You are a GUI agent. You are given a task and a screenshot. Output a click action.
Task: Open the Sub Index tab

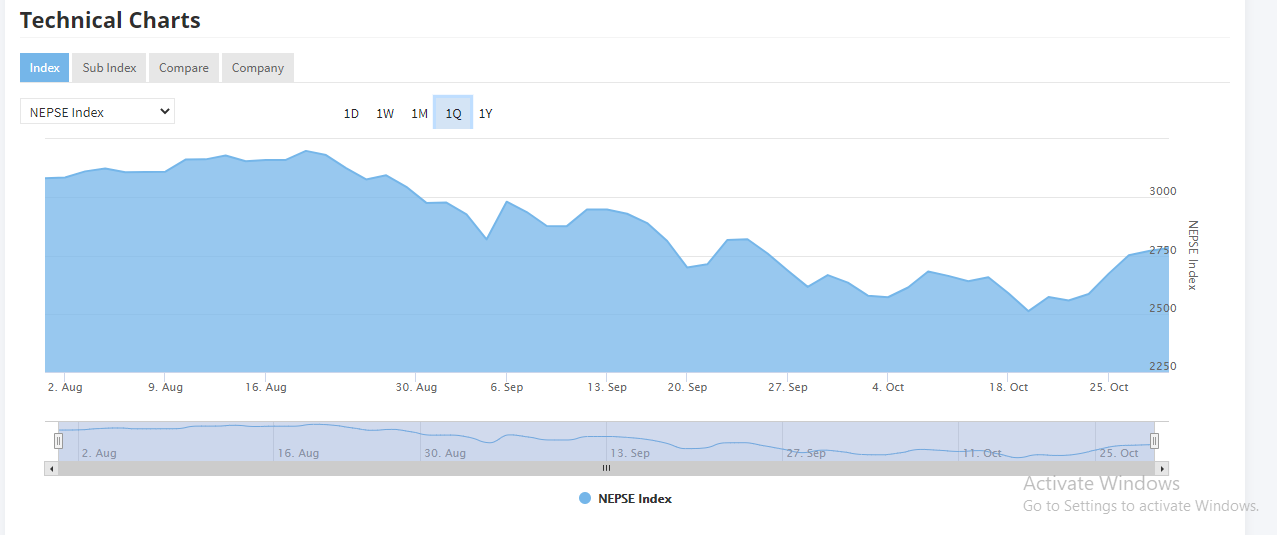tap(109, 68)
